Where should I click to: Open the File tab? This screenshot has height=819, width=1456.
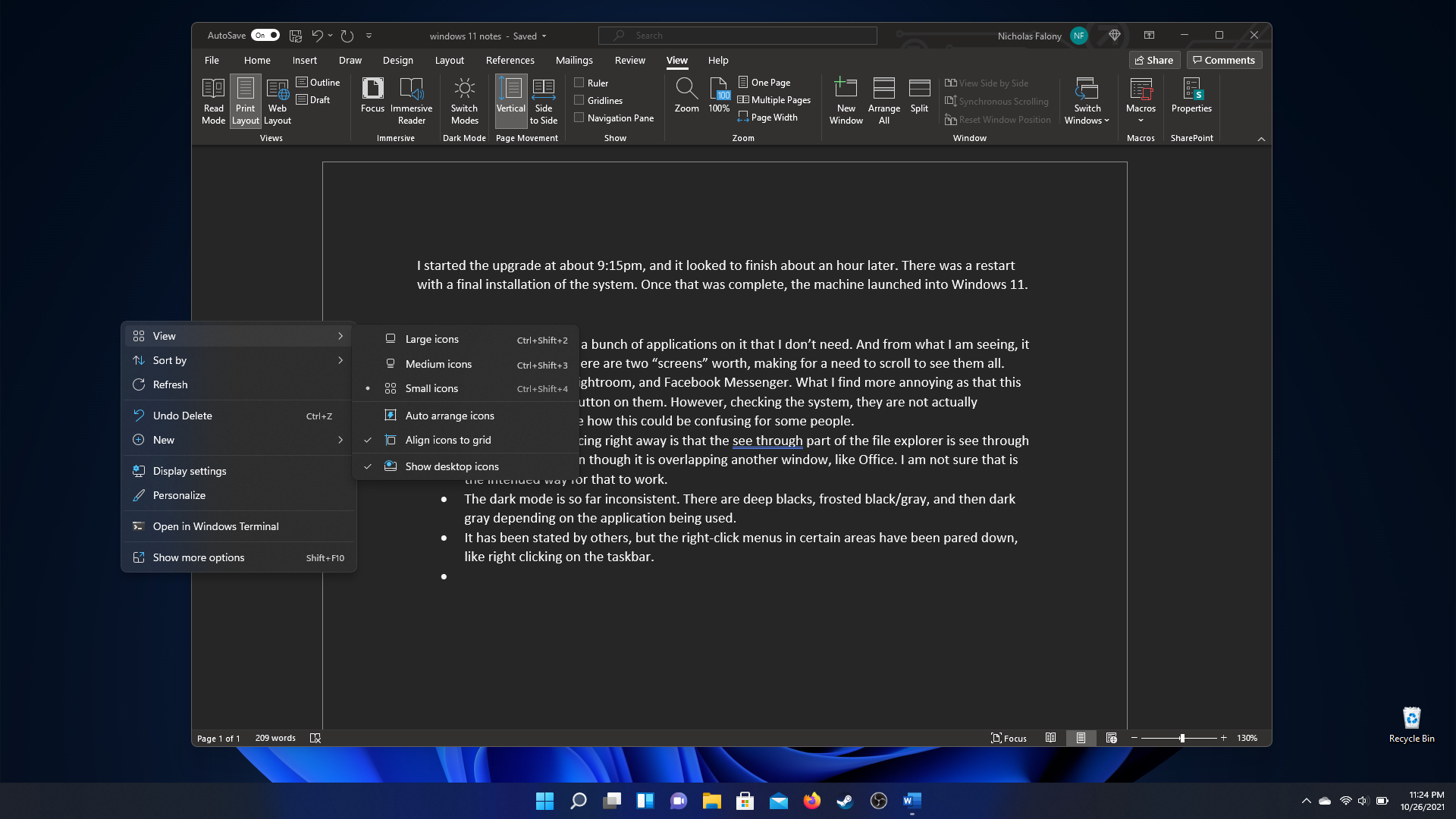click(x=212, y=60)
